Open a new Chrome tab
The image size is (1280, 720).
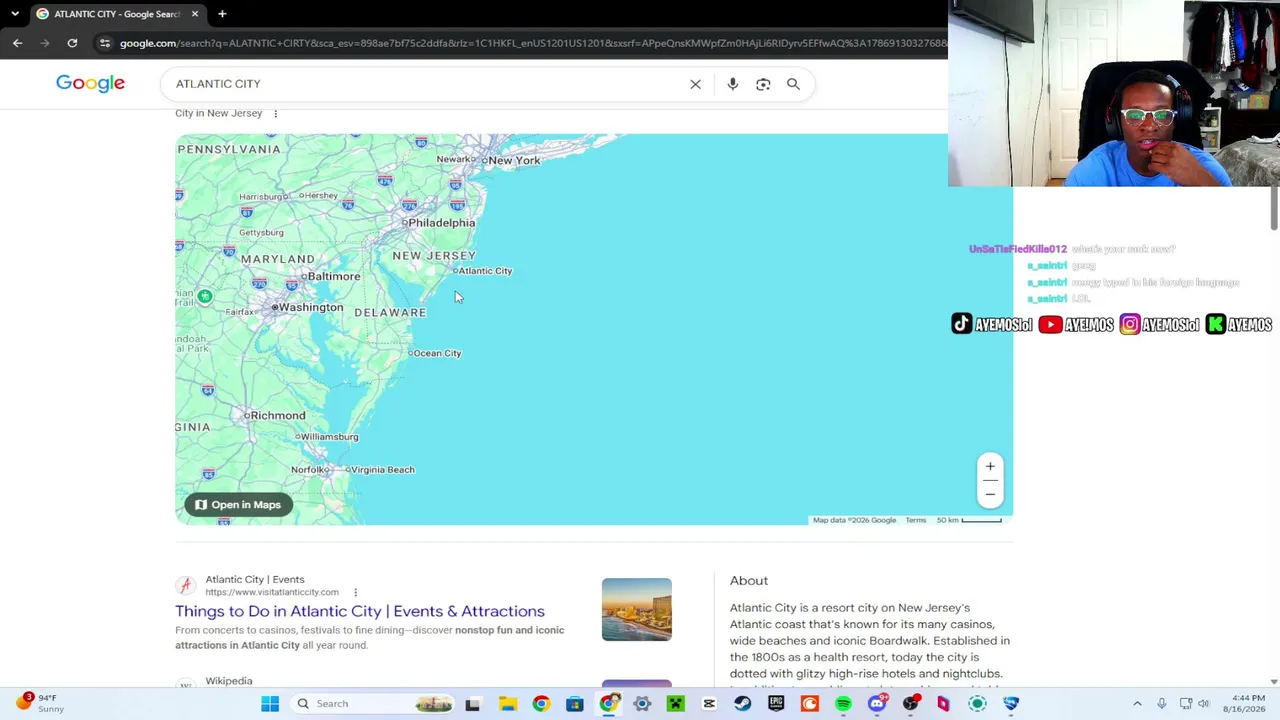click(x=222, y=14)
